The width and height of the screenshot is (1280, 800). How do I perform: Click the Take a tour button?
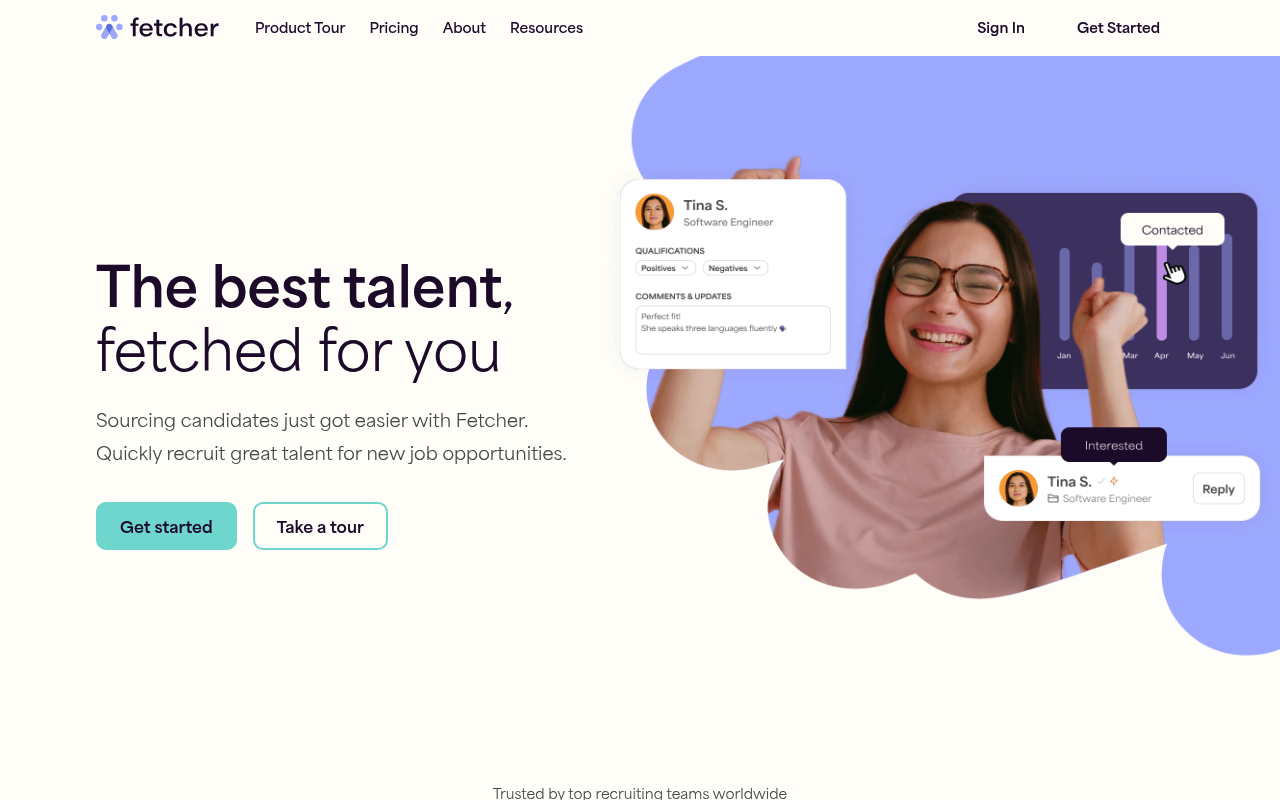pyautogui.click(x=320, y=526)
